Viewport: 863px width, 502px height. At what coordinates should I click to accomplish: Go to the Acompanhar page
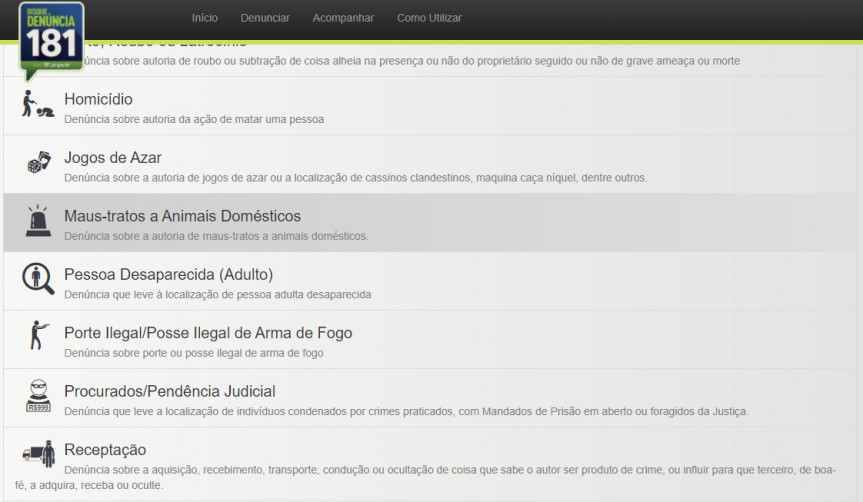[x=343, y=18]
